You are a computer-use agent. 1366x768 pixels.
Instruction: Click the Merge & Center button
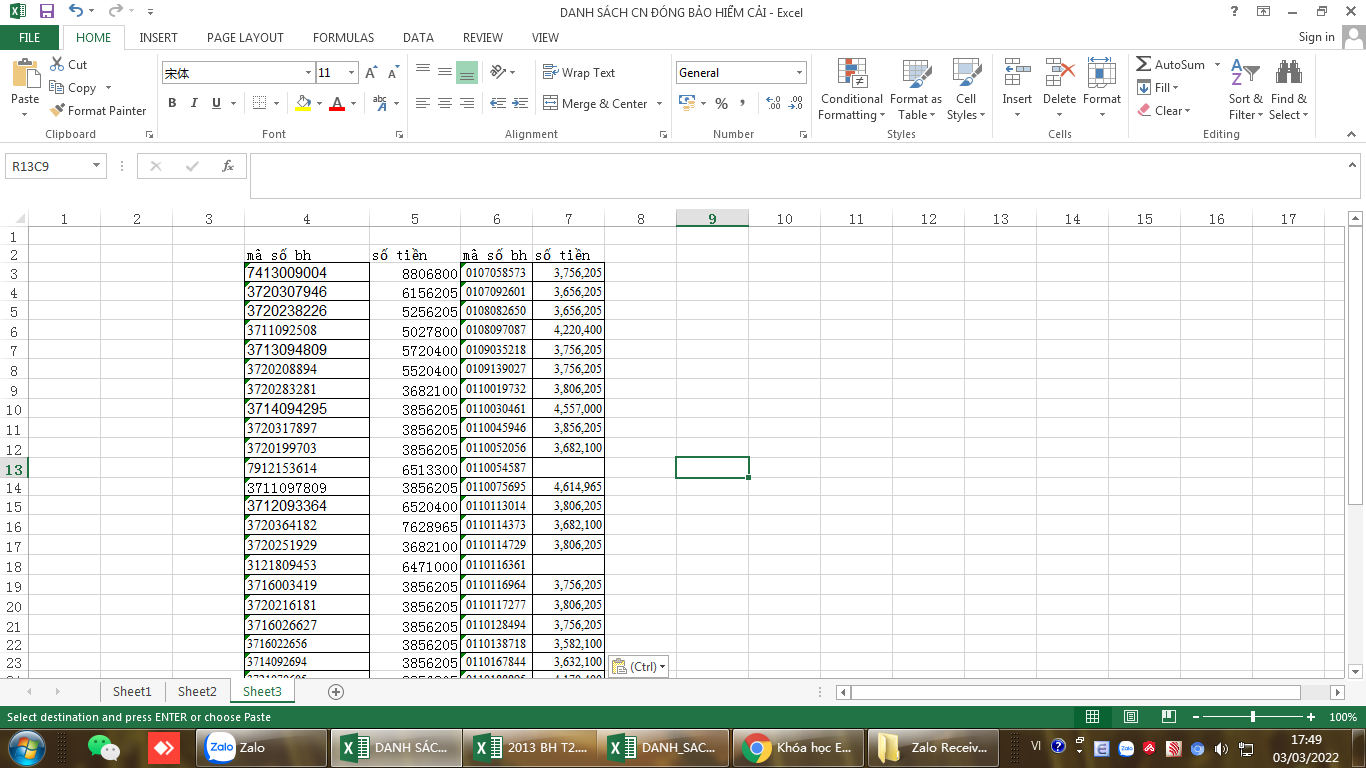595,103
